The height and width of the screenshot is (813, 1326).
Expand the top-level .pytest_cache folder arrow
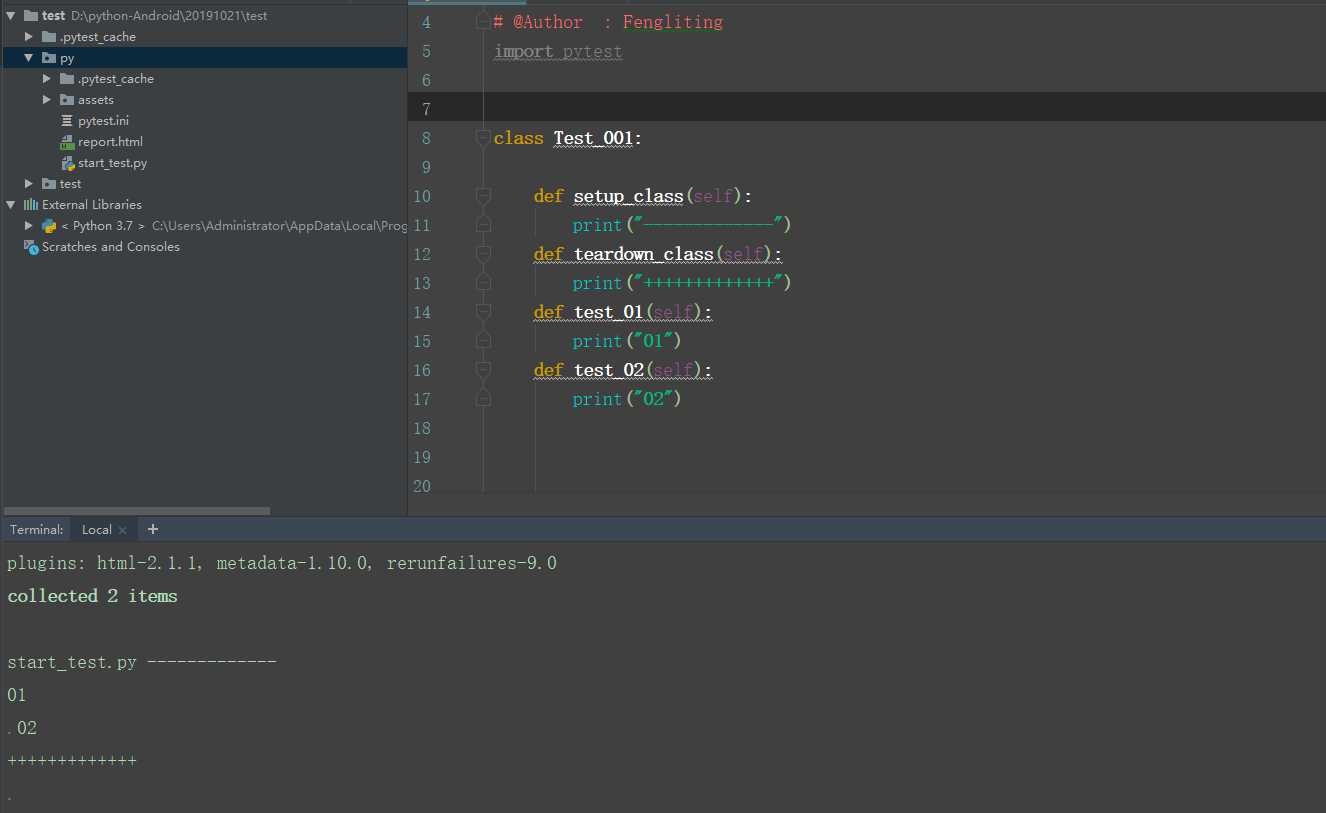[x=29, y=36]
